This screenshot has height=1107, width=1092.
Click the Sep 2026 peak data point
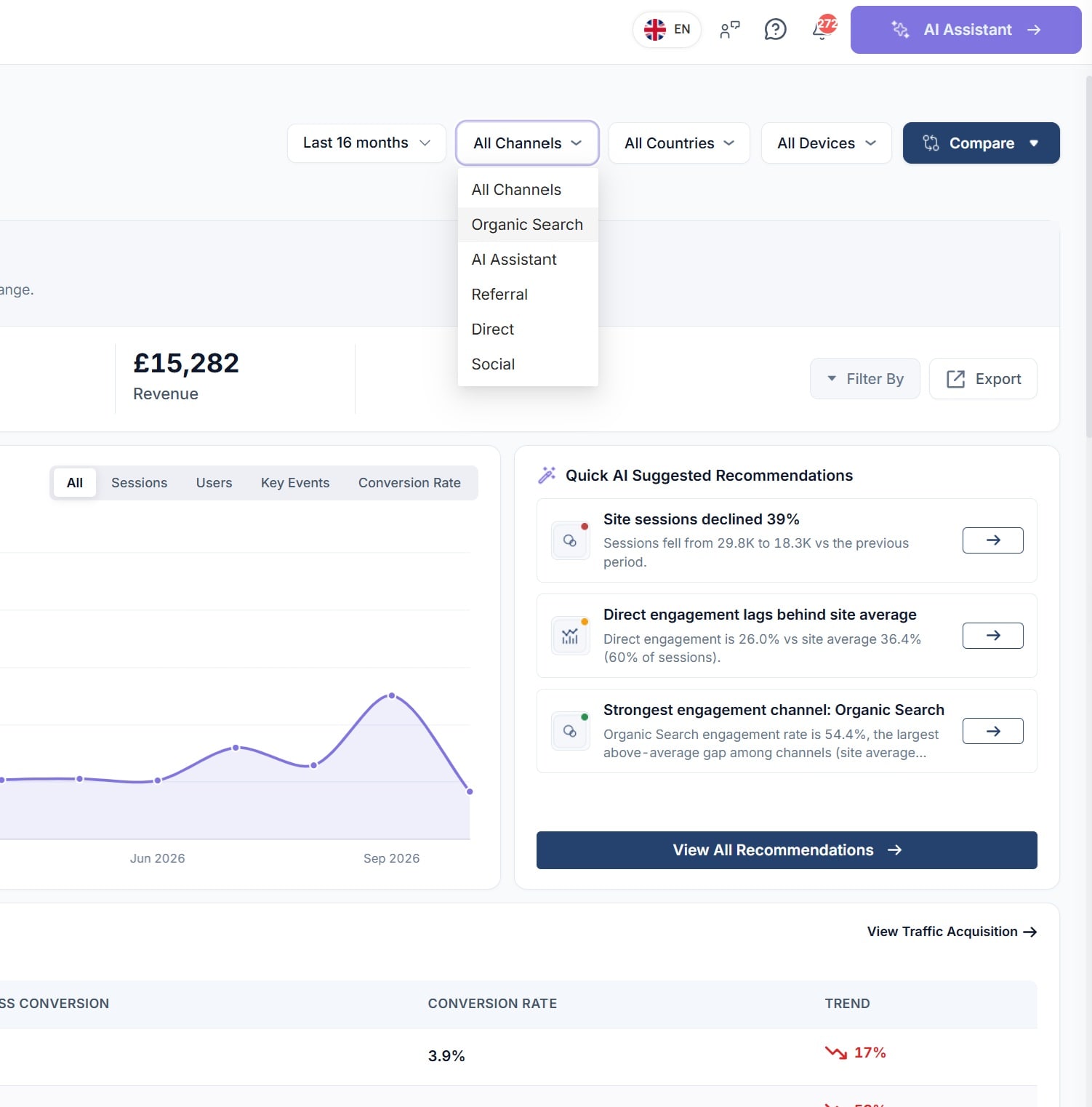tap(392, 696)
